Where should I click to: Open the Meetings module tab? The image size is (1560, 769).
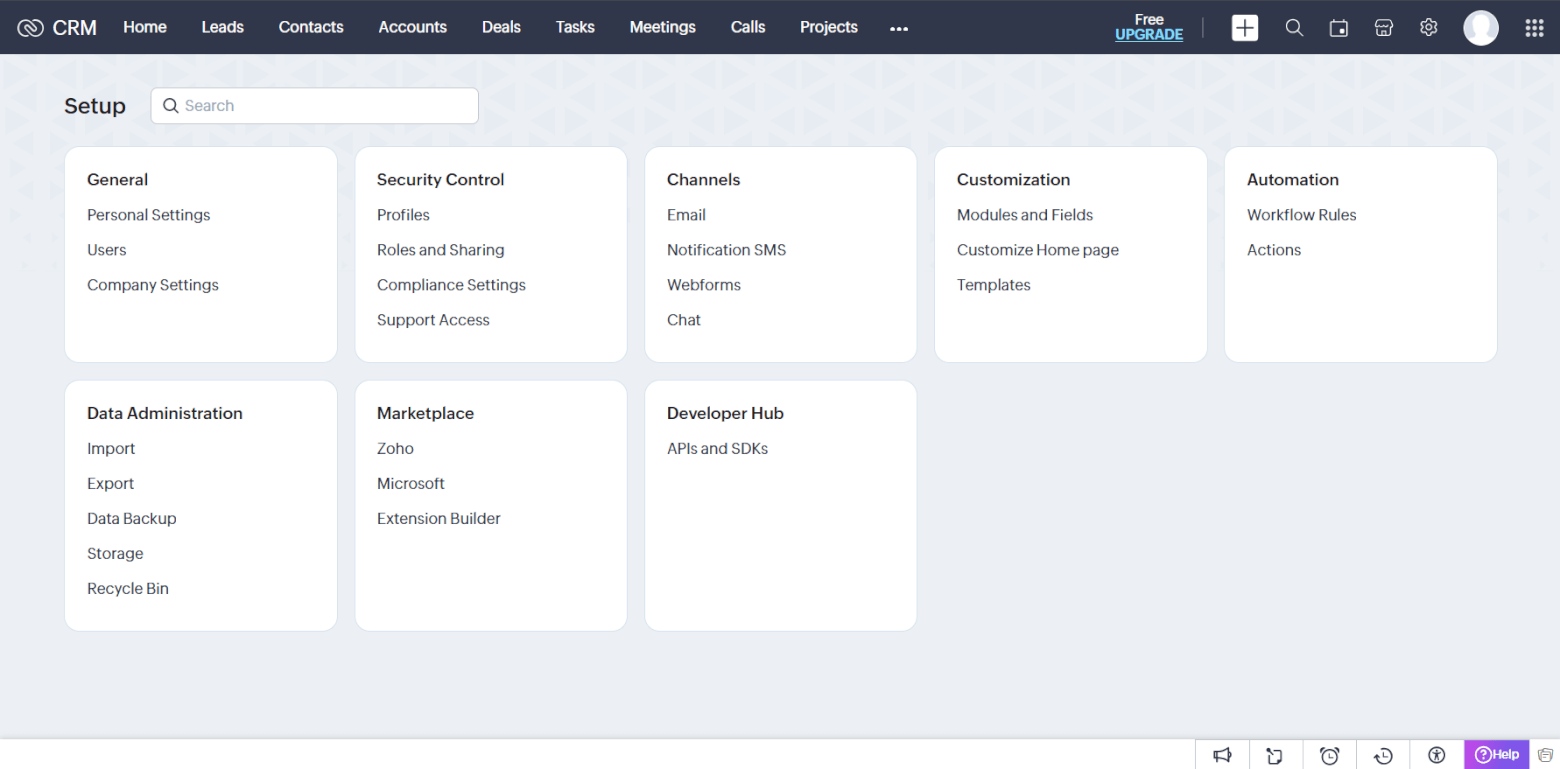coord(662,27)
